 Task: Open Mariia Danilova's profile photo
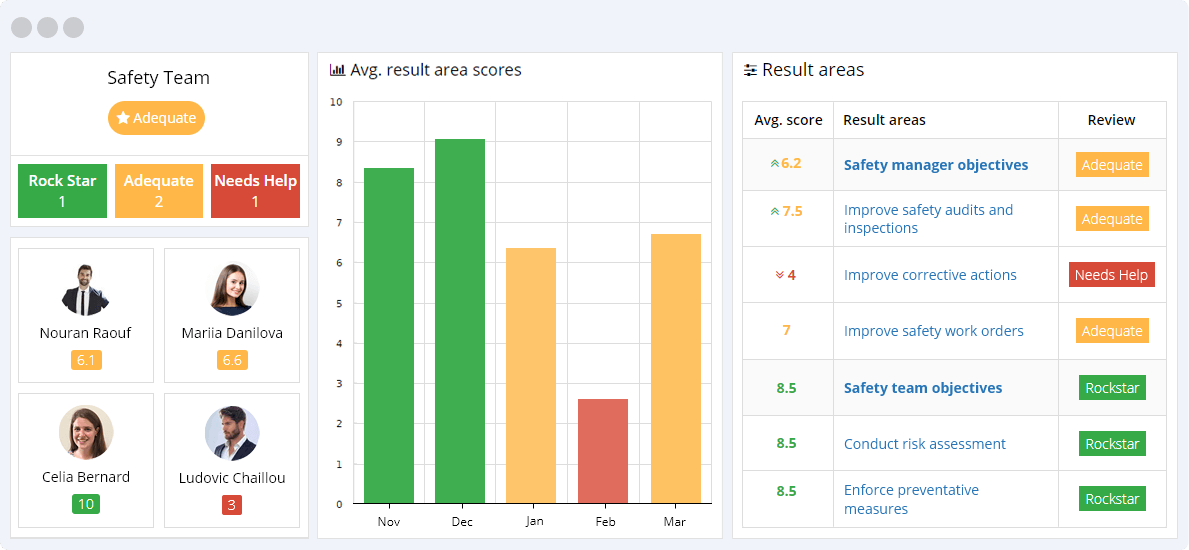click(232, 290)
